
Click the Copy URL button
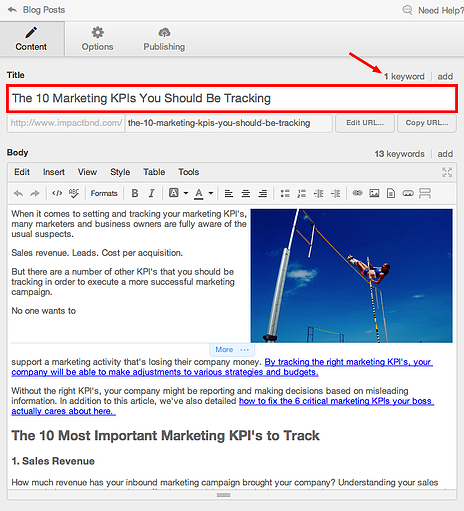[x=427, y=123]
